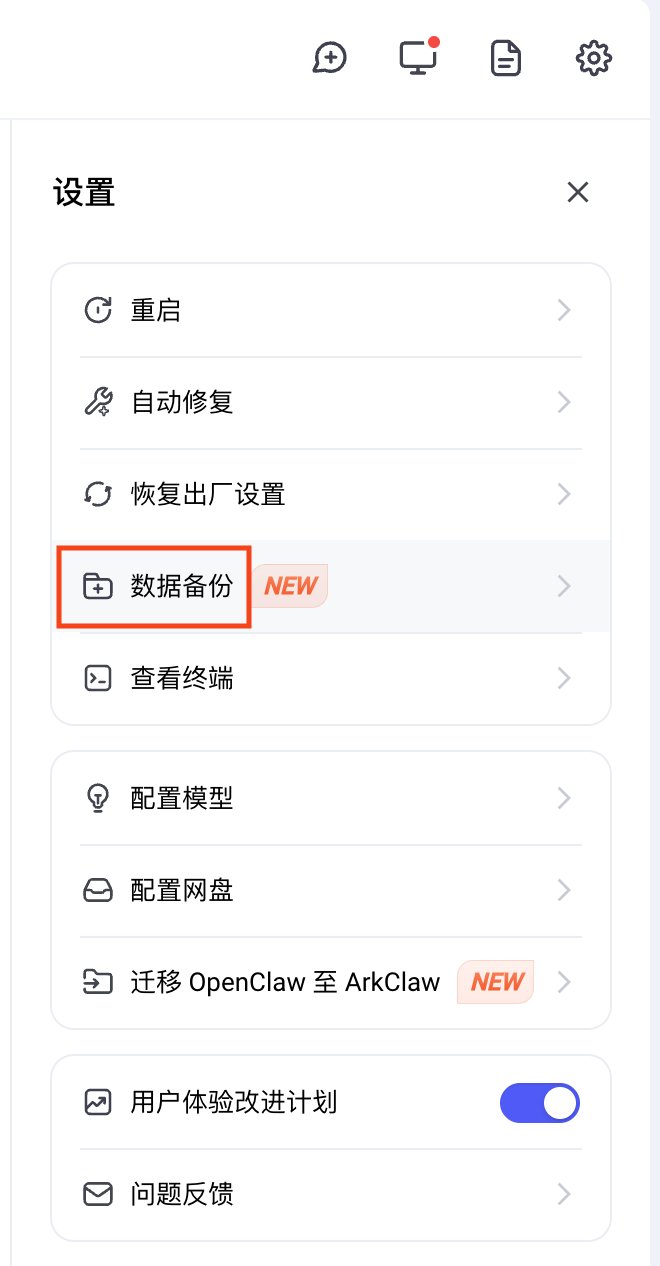Open the monitor icon with red dot
The width and height of the screenshot is (660, 1266).
click(x=417, y=58)
